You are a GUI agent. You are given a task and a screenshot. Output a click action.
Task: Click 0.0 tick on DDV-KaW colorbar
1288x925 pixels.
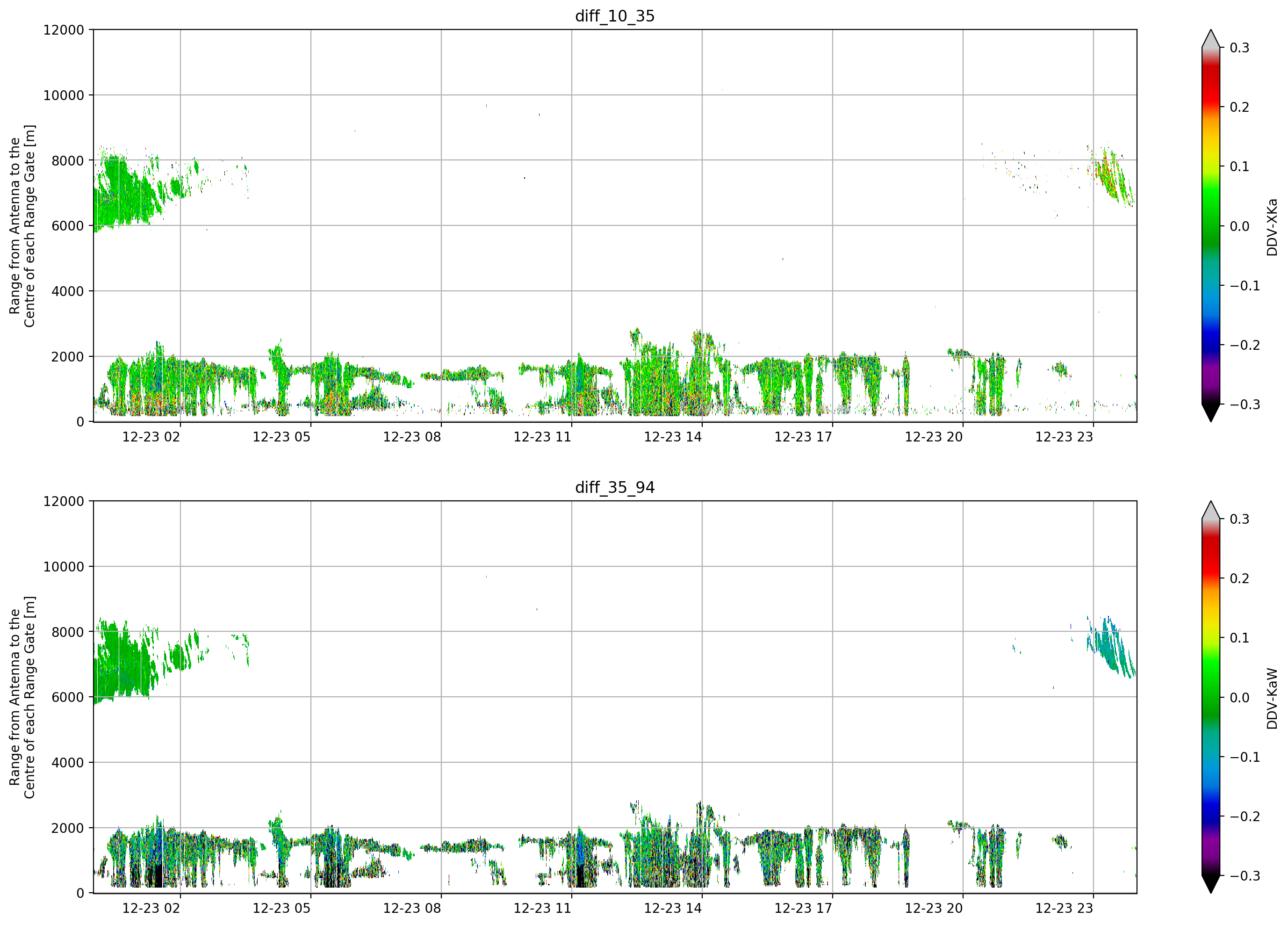point(1240,698)
